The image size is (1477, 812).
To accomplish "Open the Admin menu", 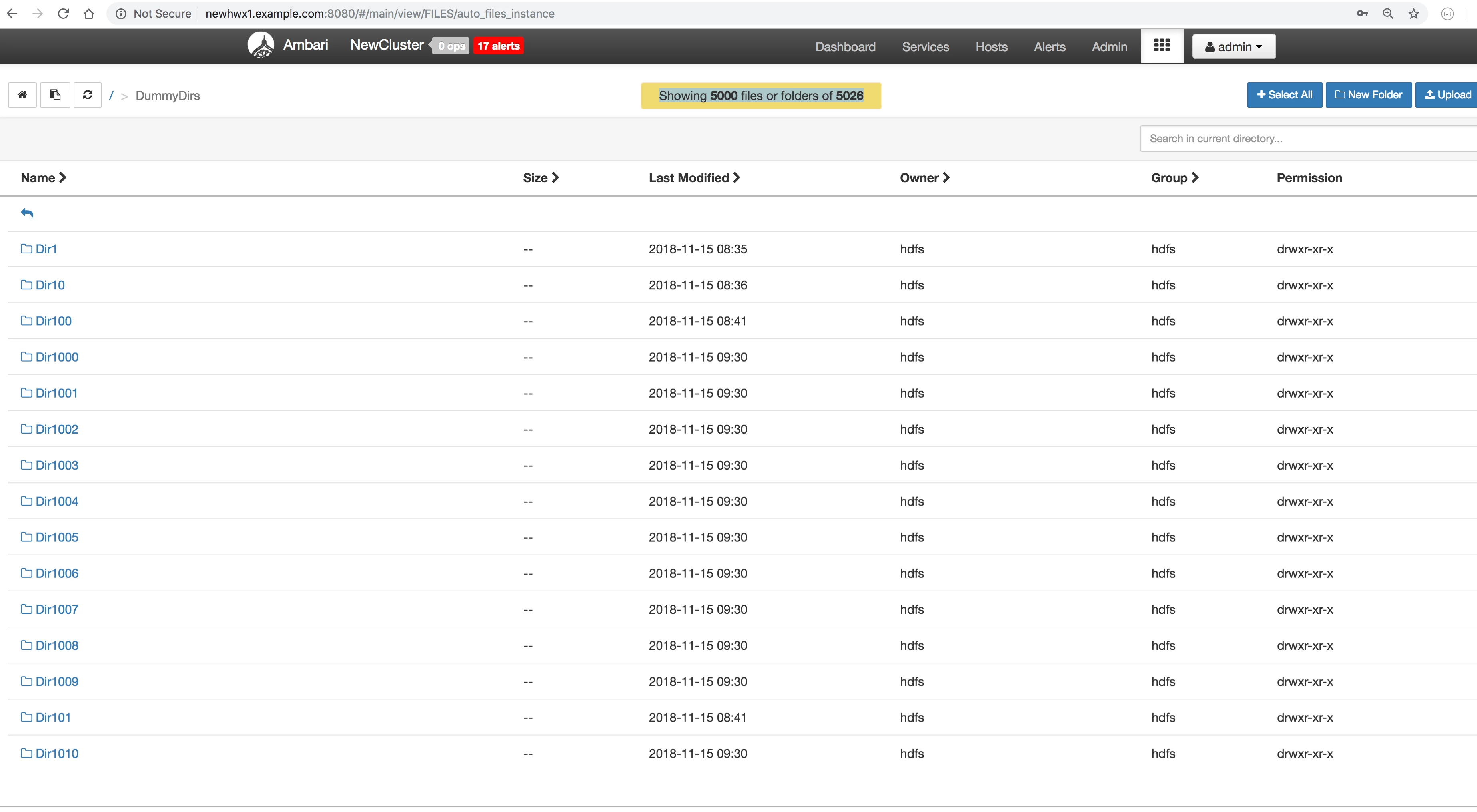I will (1109, 47).
